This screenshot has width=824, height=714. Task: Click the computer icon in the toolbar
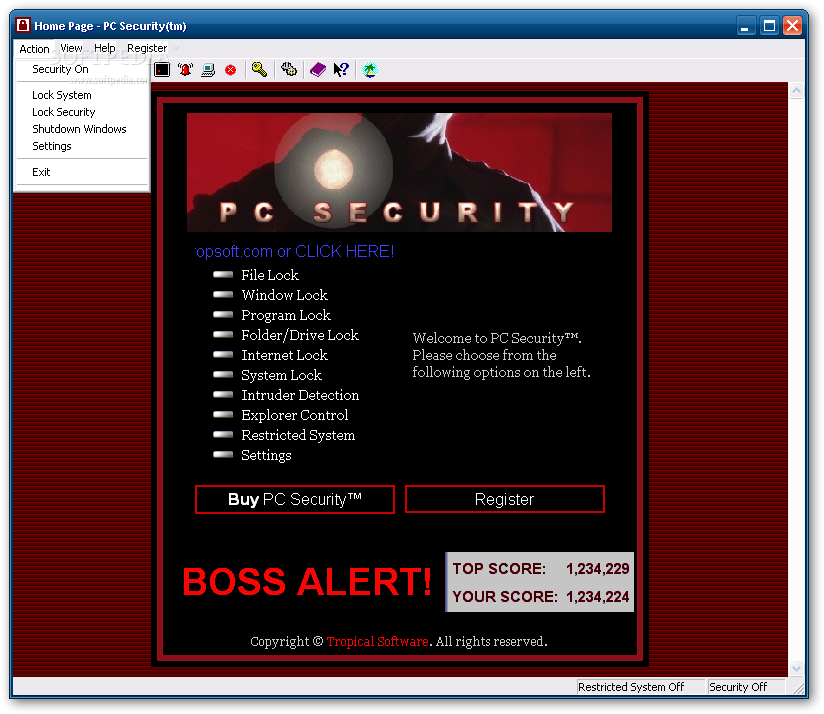click(x=208, y=69)
